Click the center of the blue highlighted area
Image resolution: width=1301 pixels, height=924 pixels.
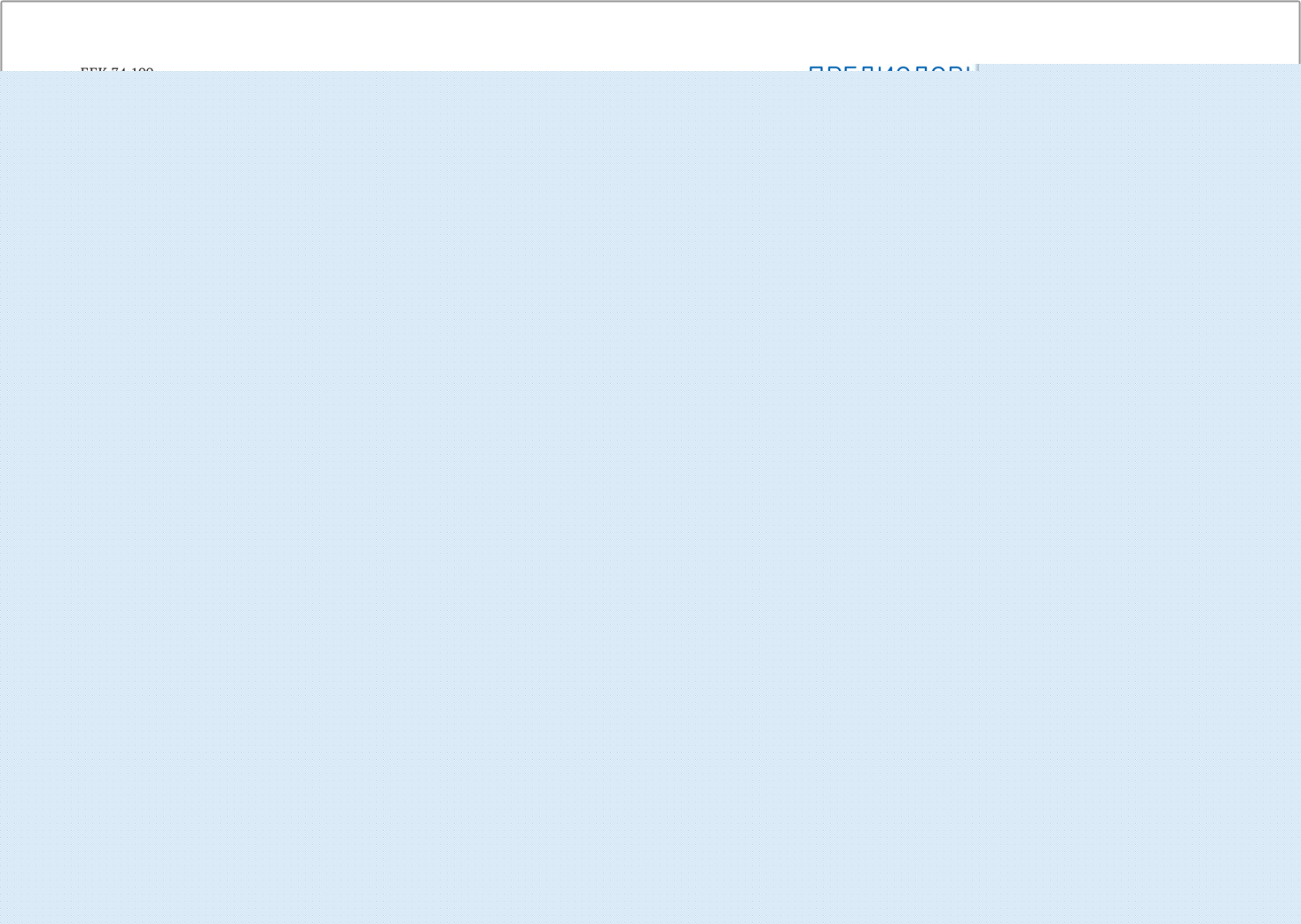650,497
